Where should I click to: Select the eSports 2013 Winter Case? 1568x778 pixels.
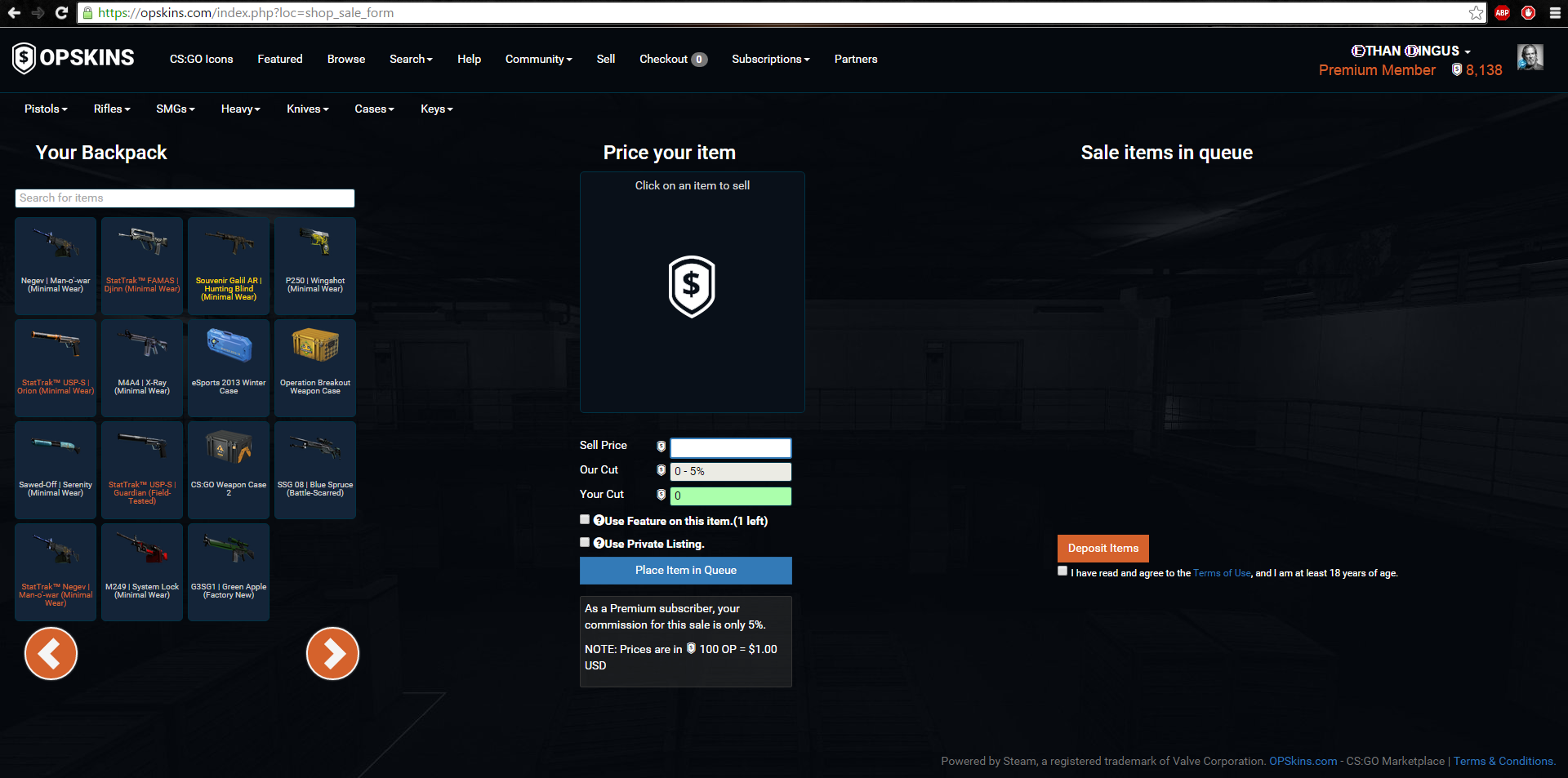(x=229, y=368)
